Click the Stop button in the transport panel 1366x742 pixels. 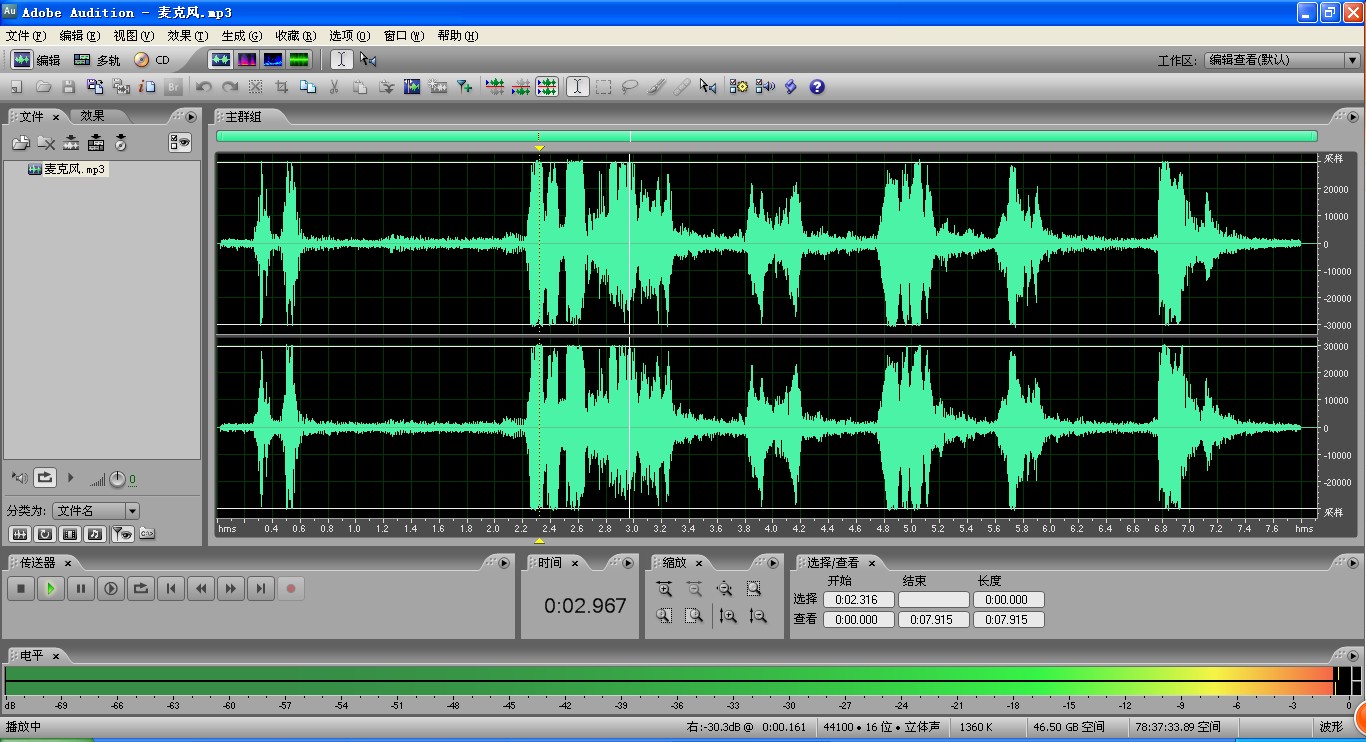click(21, 589)
